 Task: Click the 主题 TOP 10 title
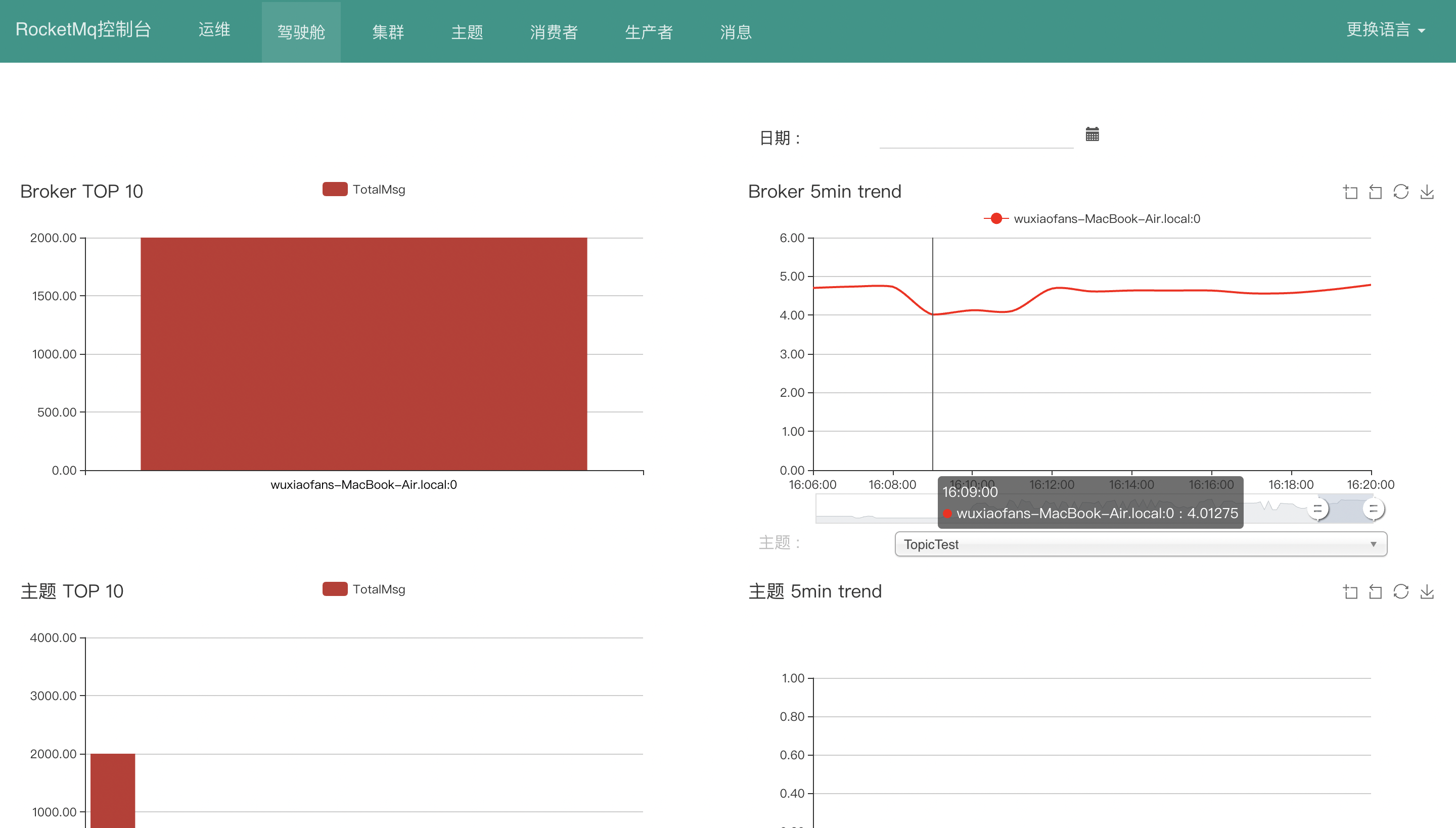72,591
